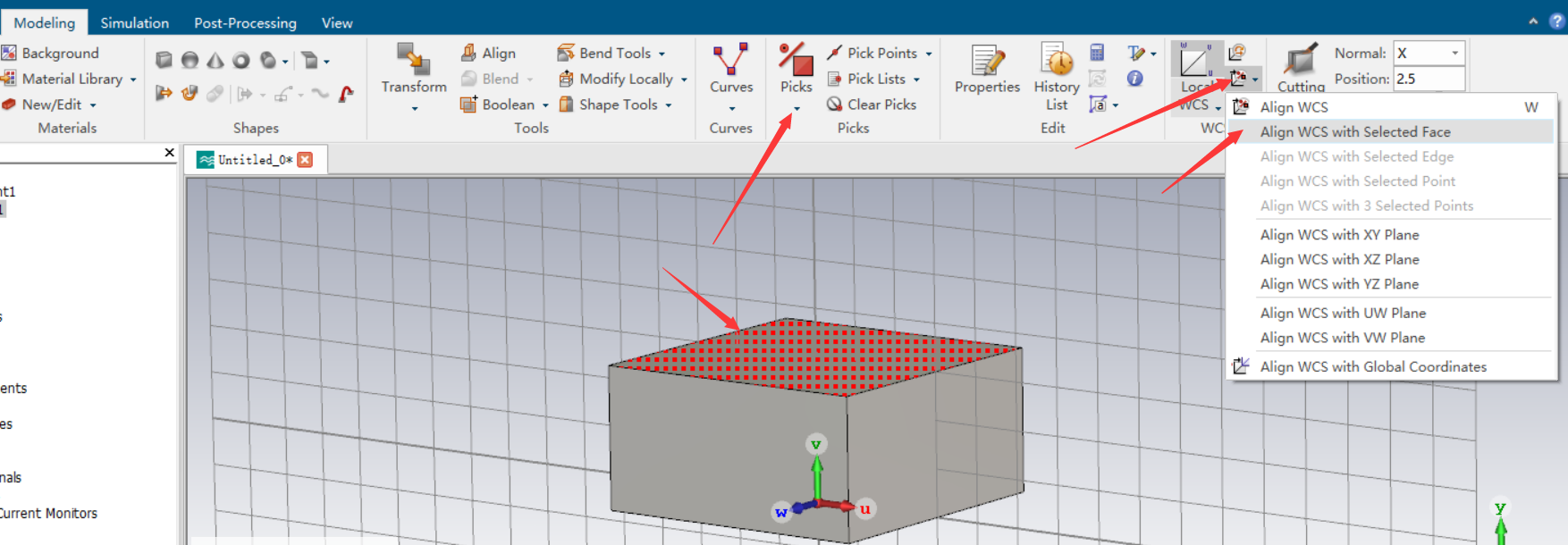
Task: Open the Shape Tools menu
Action: pyautogui.click(x=615, y=105)
